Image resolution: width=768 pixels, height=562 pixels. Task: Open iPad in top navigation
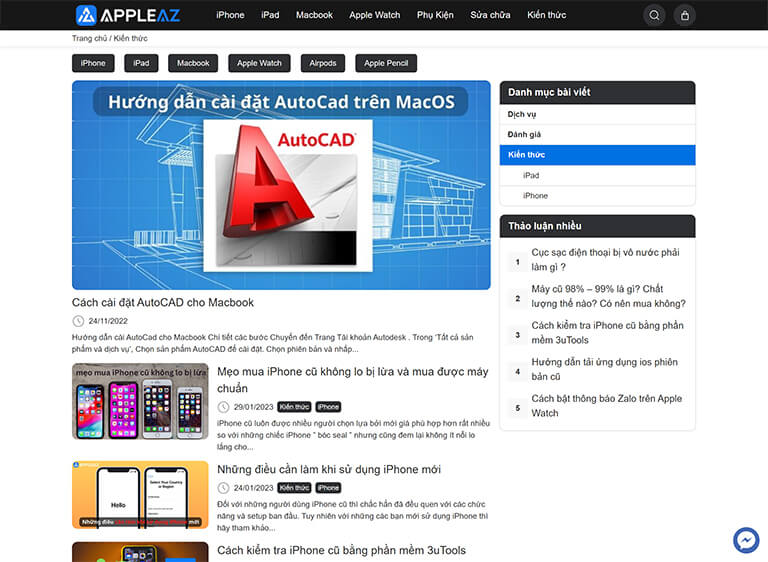[x=270, y=15]
